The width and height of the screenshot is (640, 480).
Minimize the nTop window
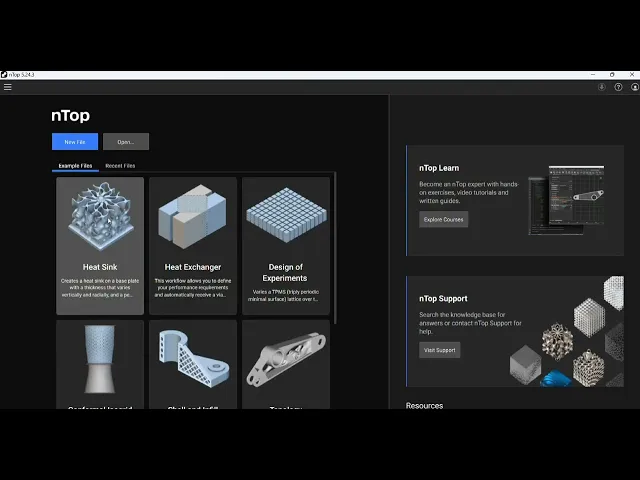point(593,75)
